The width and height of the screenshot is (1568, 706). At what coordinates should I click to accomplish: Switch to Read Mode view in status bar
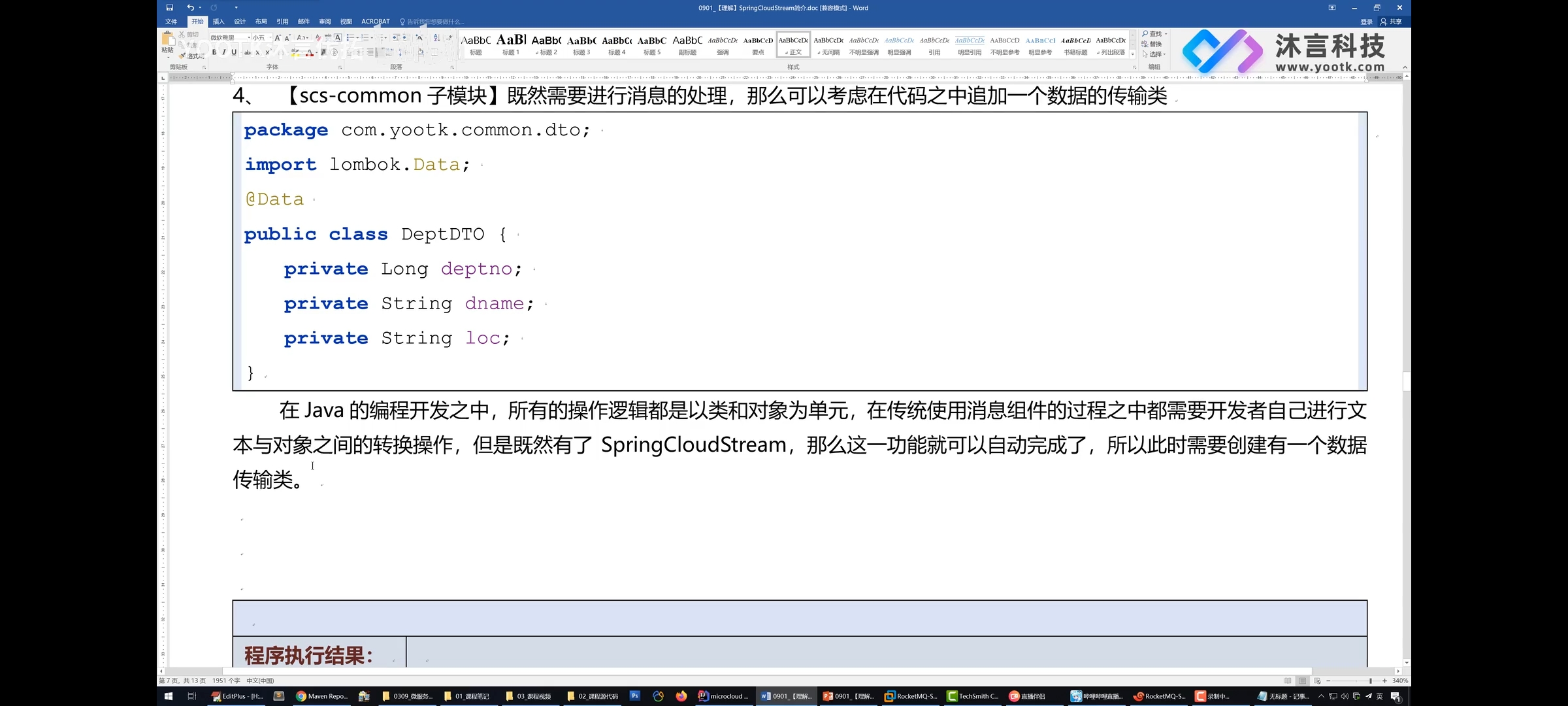(x=1288, y=681)
